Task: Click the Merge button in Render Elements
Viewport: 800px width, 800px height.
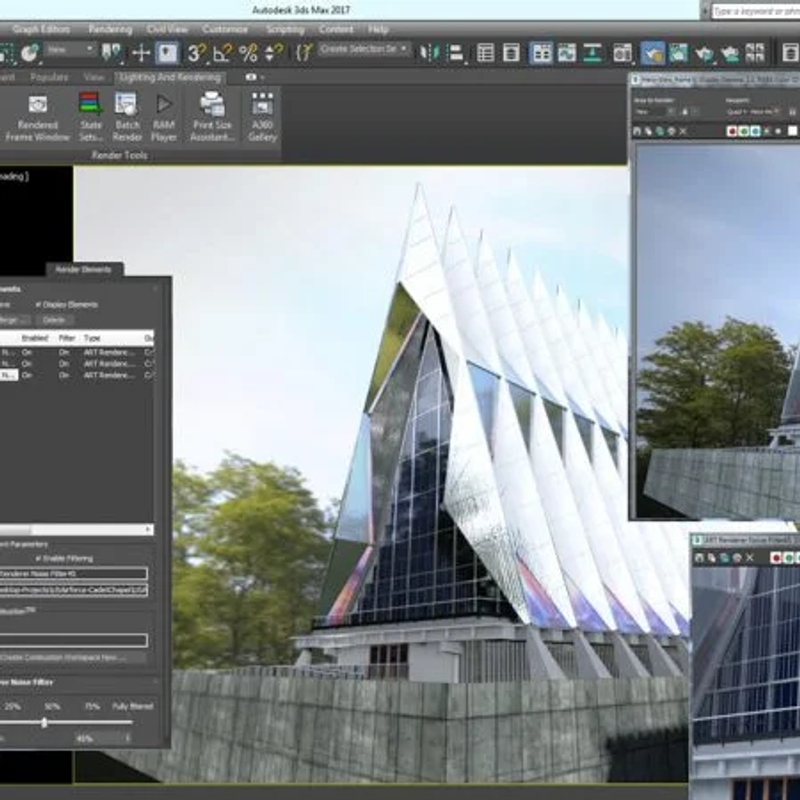Action: 14,320
